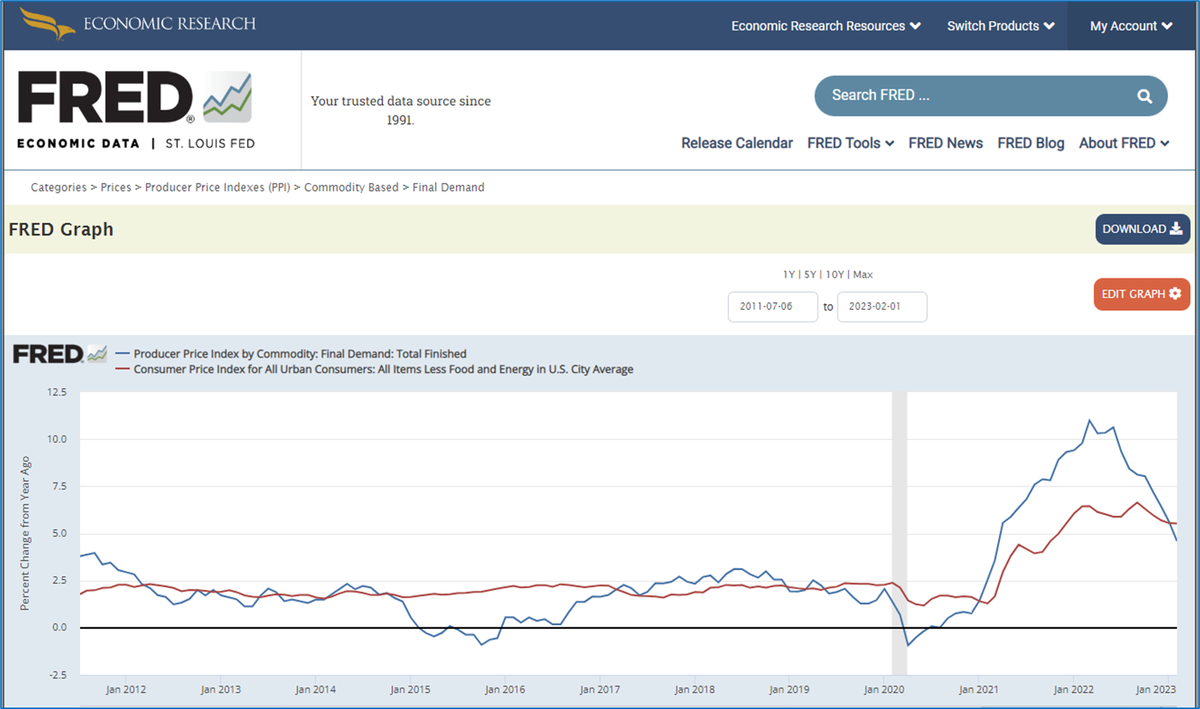1200x709 pixels.
Task: Click the search magnifier icon
Action: (x=1144, y=96)
